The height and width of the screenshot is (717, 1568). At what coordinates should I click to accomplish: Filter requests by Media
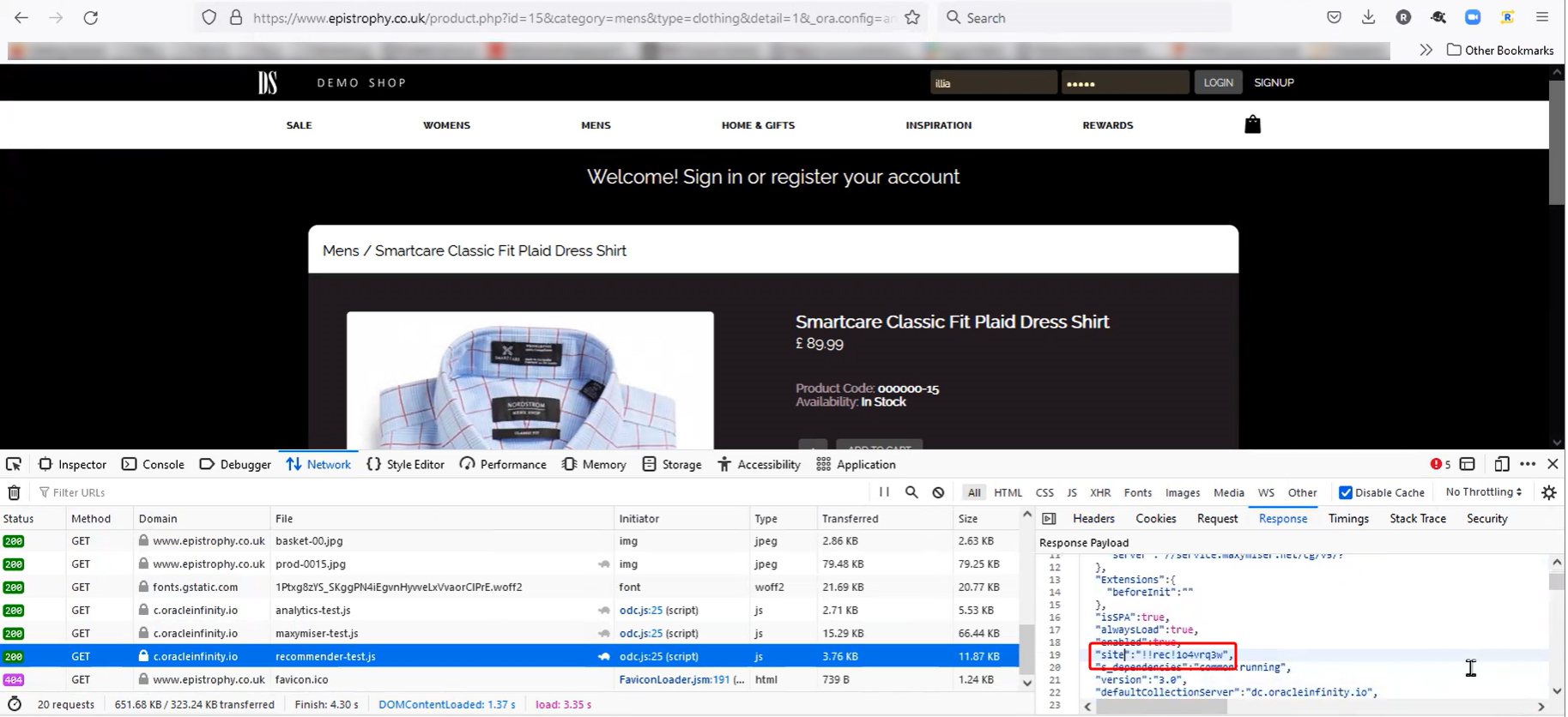pyautogui.click(x=1229, y=492)
